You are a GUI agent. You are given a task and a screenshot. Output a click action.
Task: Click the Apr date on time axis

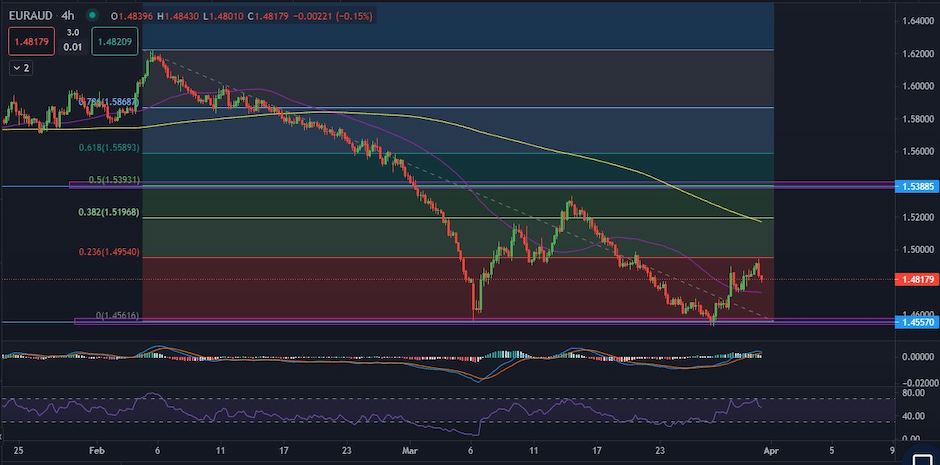(x=773, y=450)
